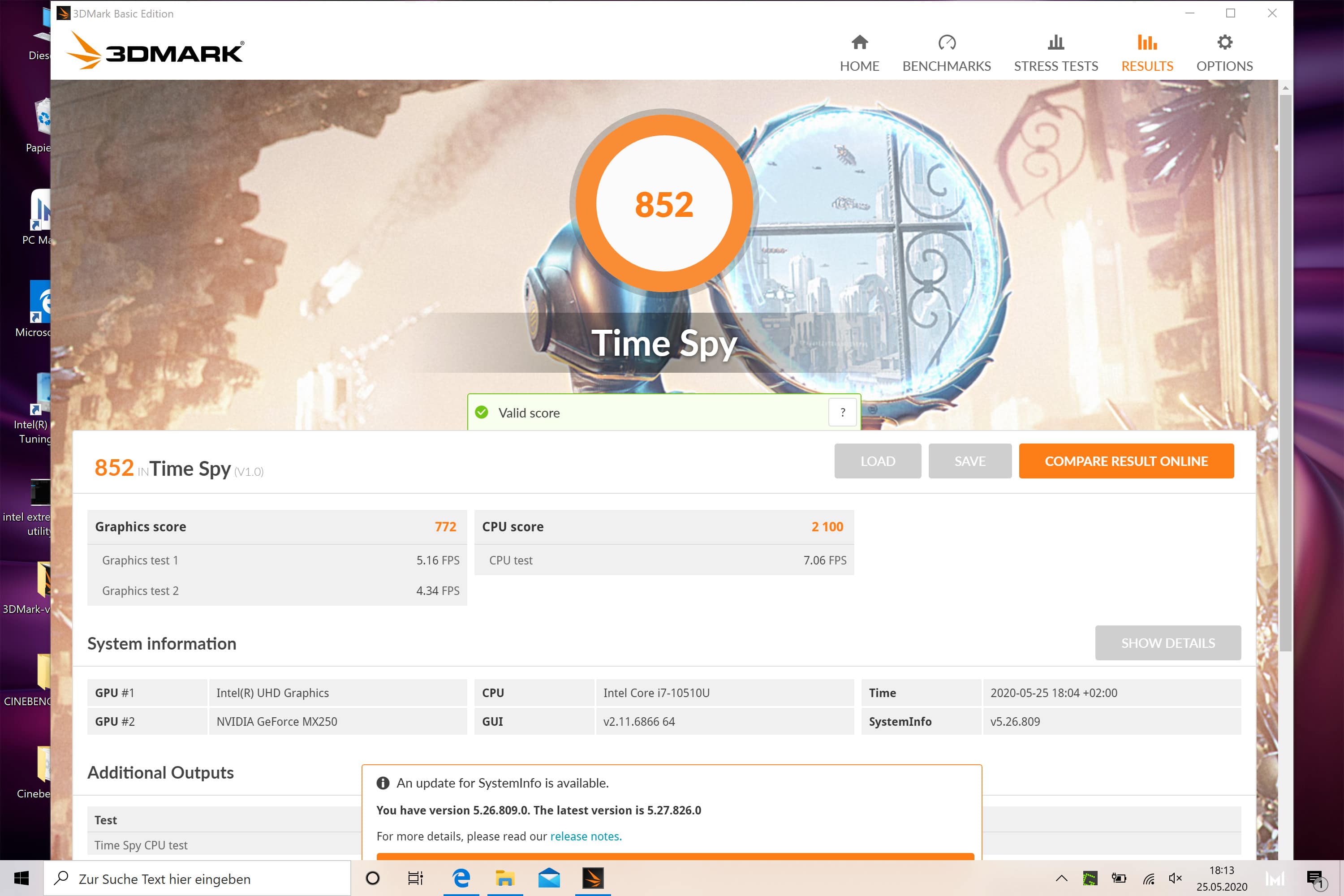Click the NVIDIA GeForce MX250 cell
The image size is (1344, 896).
coord(338,721)
